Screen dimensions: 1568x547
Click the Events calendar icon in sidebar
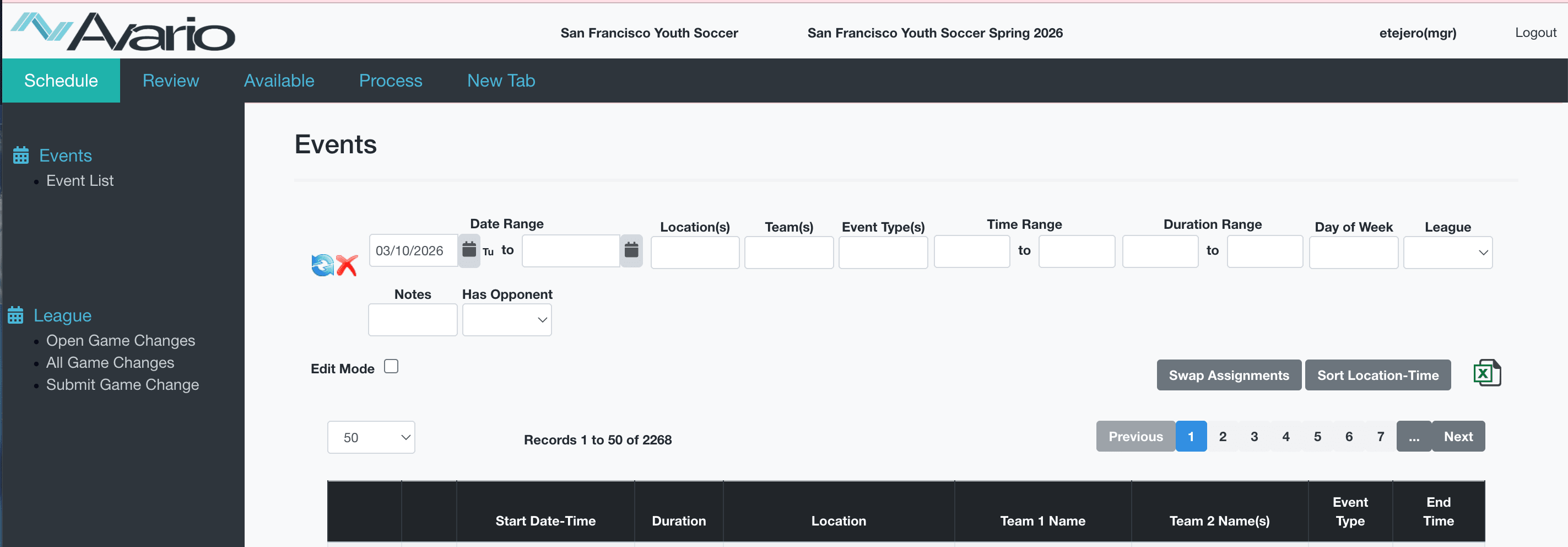pos(21,156)
